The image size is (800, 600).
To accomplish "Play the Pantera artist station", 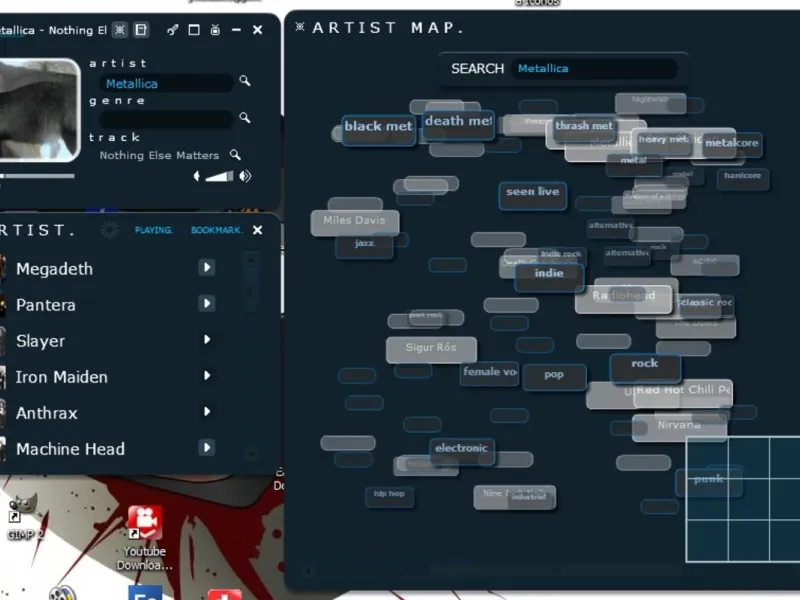I will coord(207,304).
